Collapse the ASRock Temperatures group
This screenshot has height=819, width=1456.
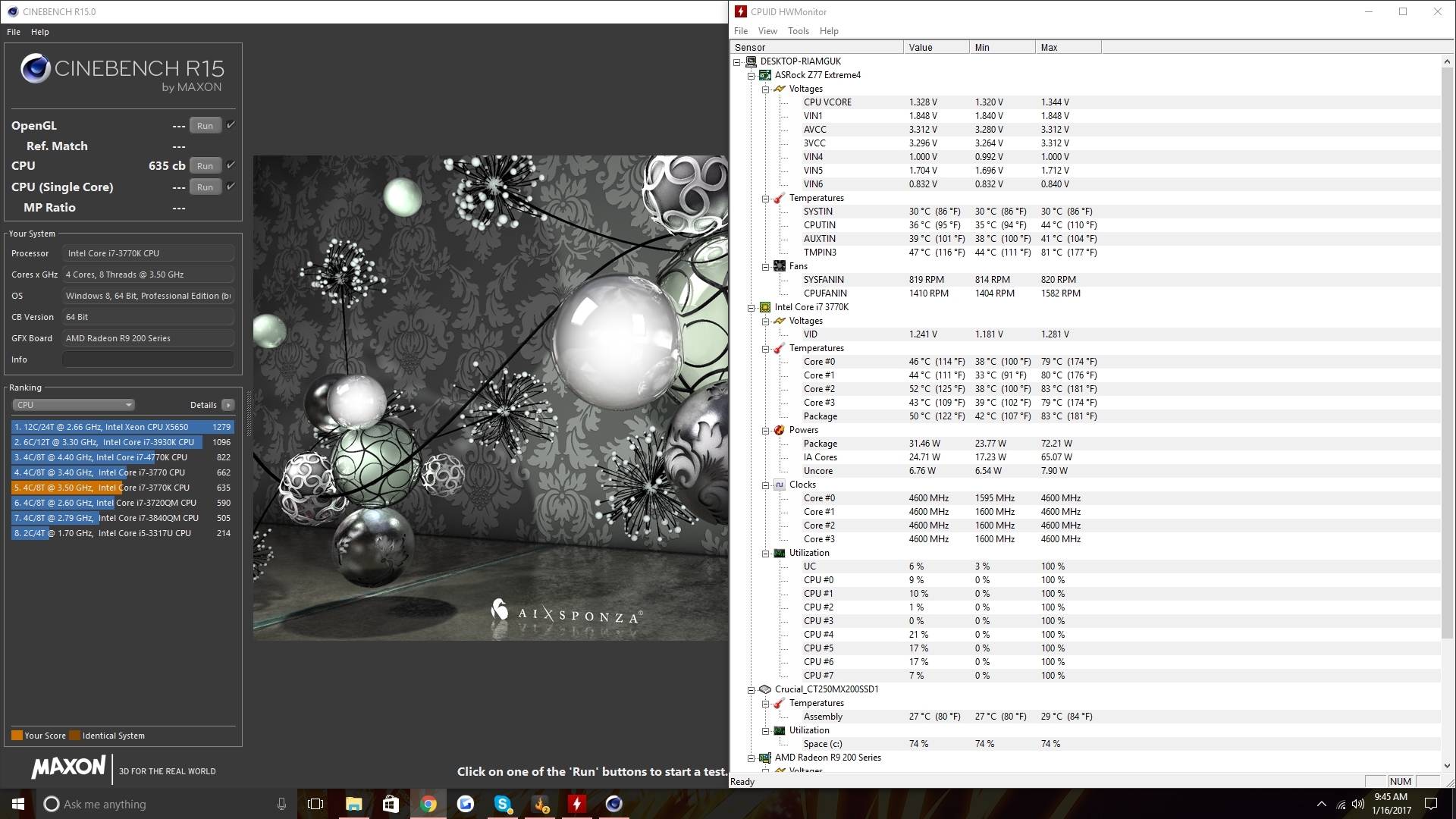[x=765, y=198]
